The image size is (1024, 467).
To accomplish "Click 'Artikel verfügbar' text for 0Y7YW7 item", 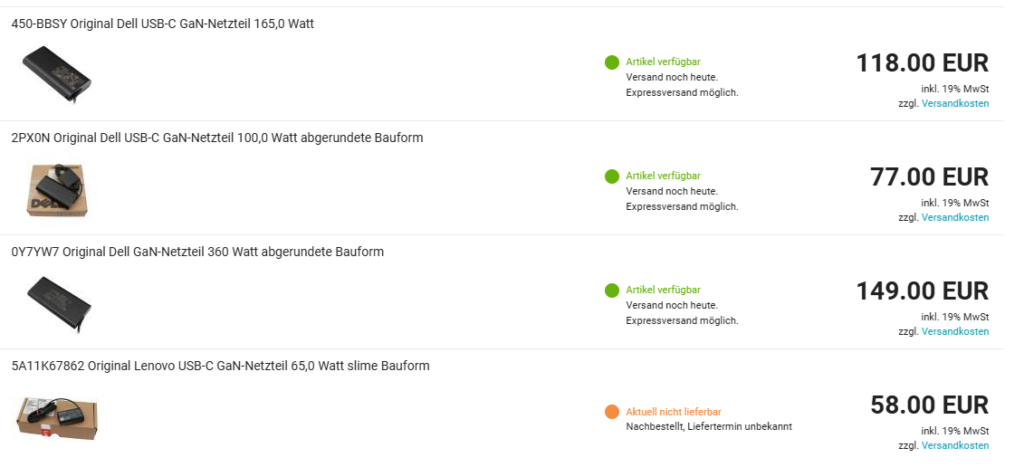I will click(x=663, y=290).
